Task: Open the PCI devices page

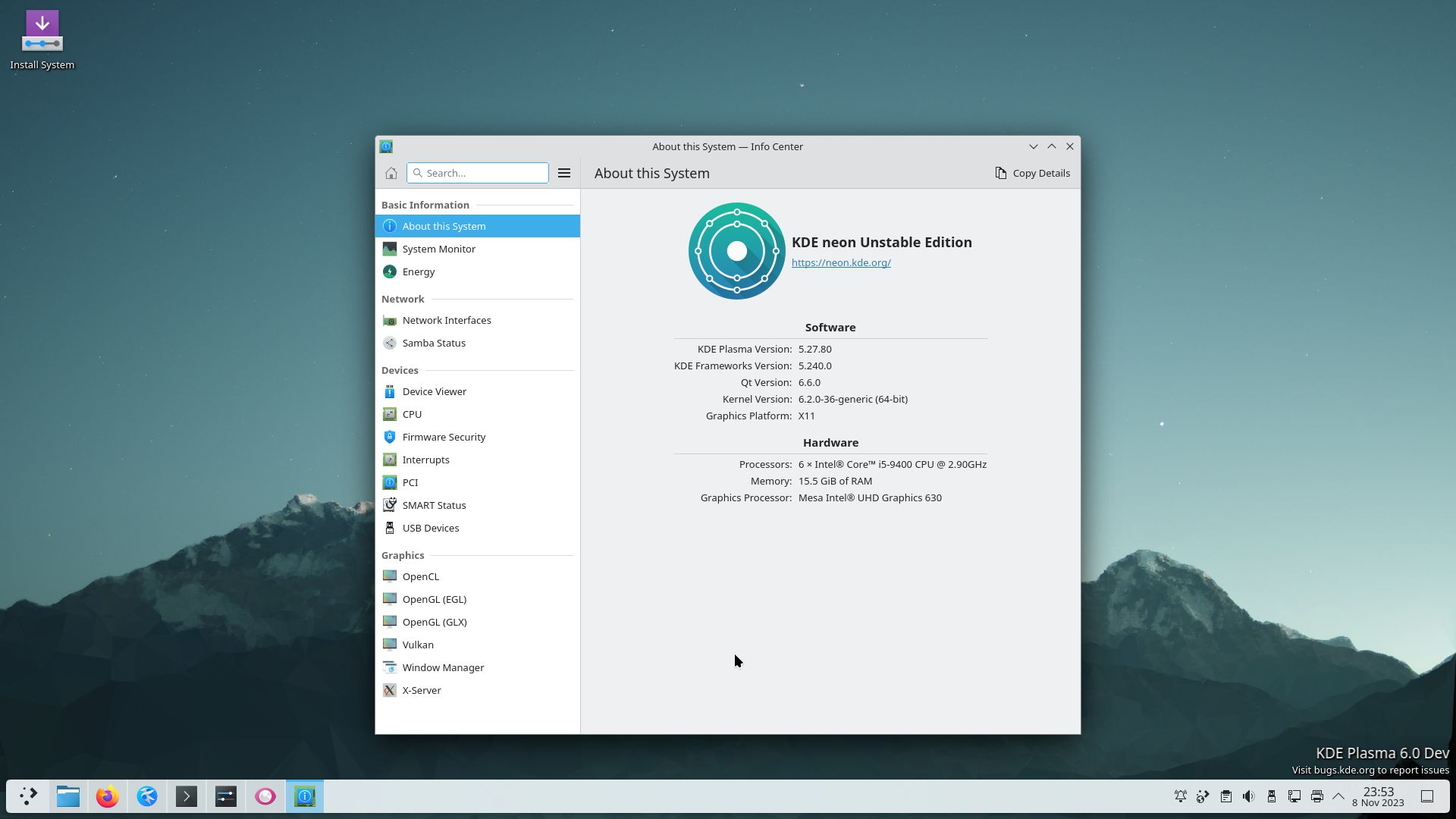Action: click(478, 482)
